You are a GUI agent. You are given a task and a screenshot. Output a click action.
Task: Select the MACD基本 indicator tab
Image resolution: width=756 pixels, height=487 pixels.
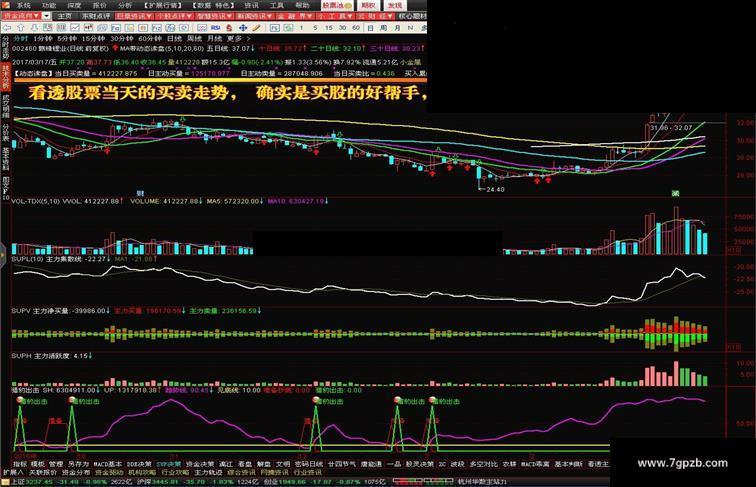click(x=108, y=464)
